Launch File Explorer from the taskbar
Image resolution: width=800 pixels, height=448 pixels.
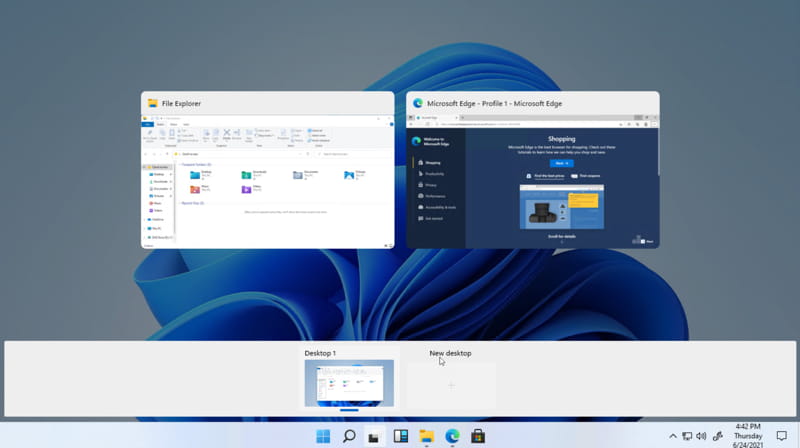[x=427, y=436]
